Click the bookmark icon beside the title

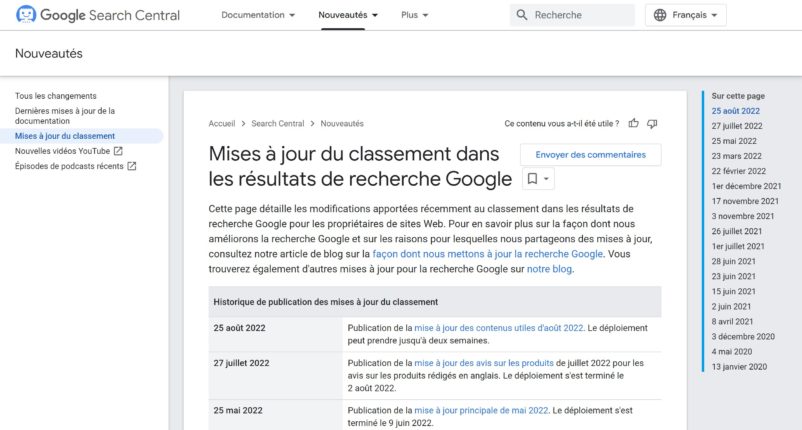point(533,179)
